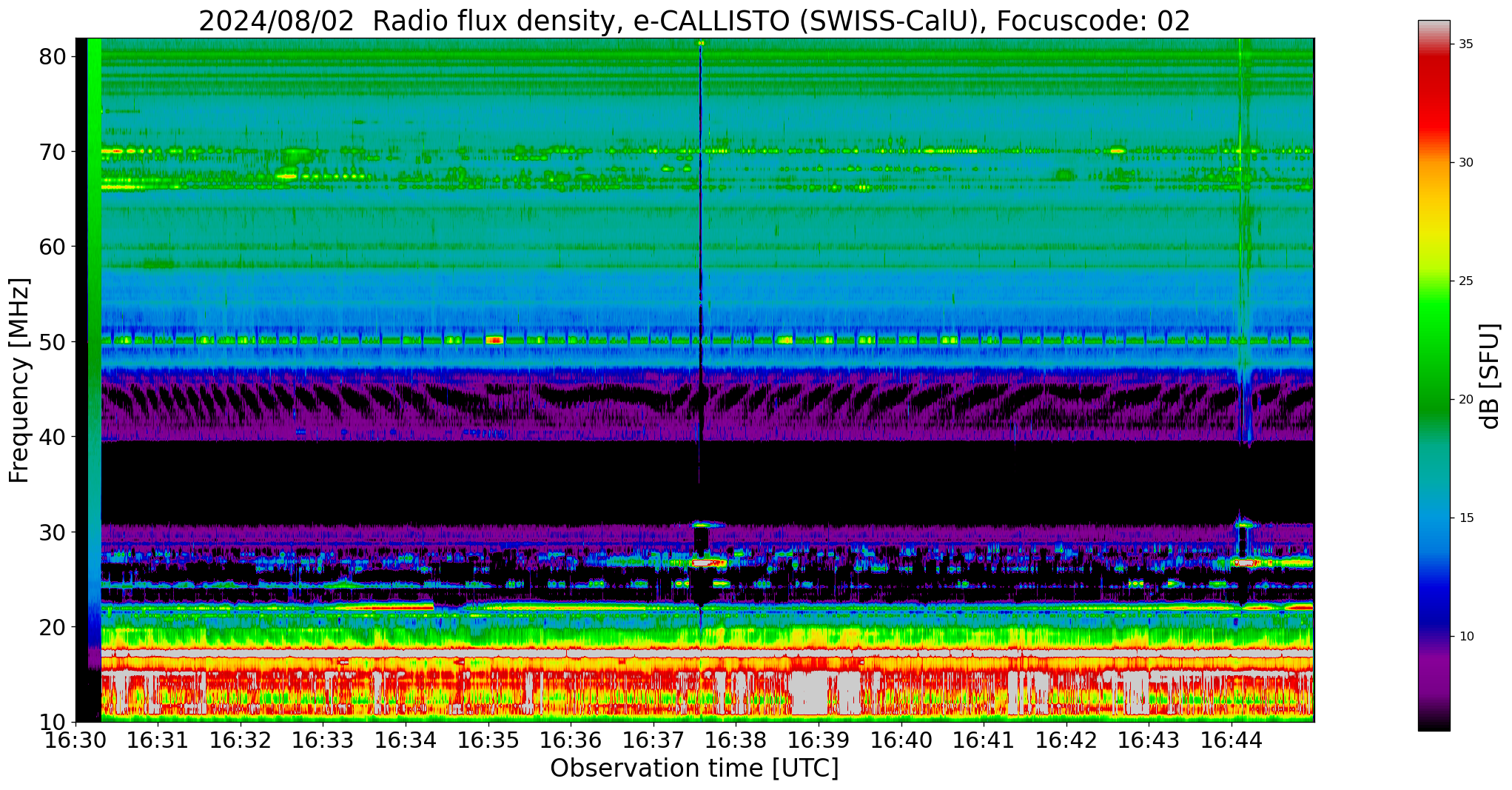Viewport: 1512px width, 790px height.
Task: Click the x-axis tick label 16:31
Action: (x=158, y=740)
